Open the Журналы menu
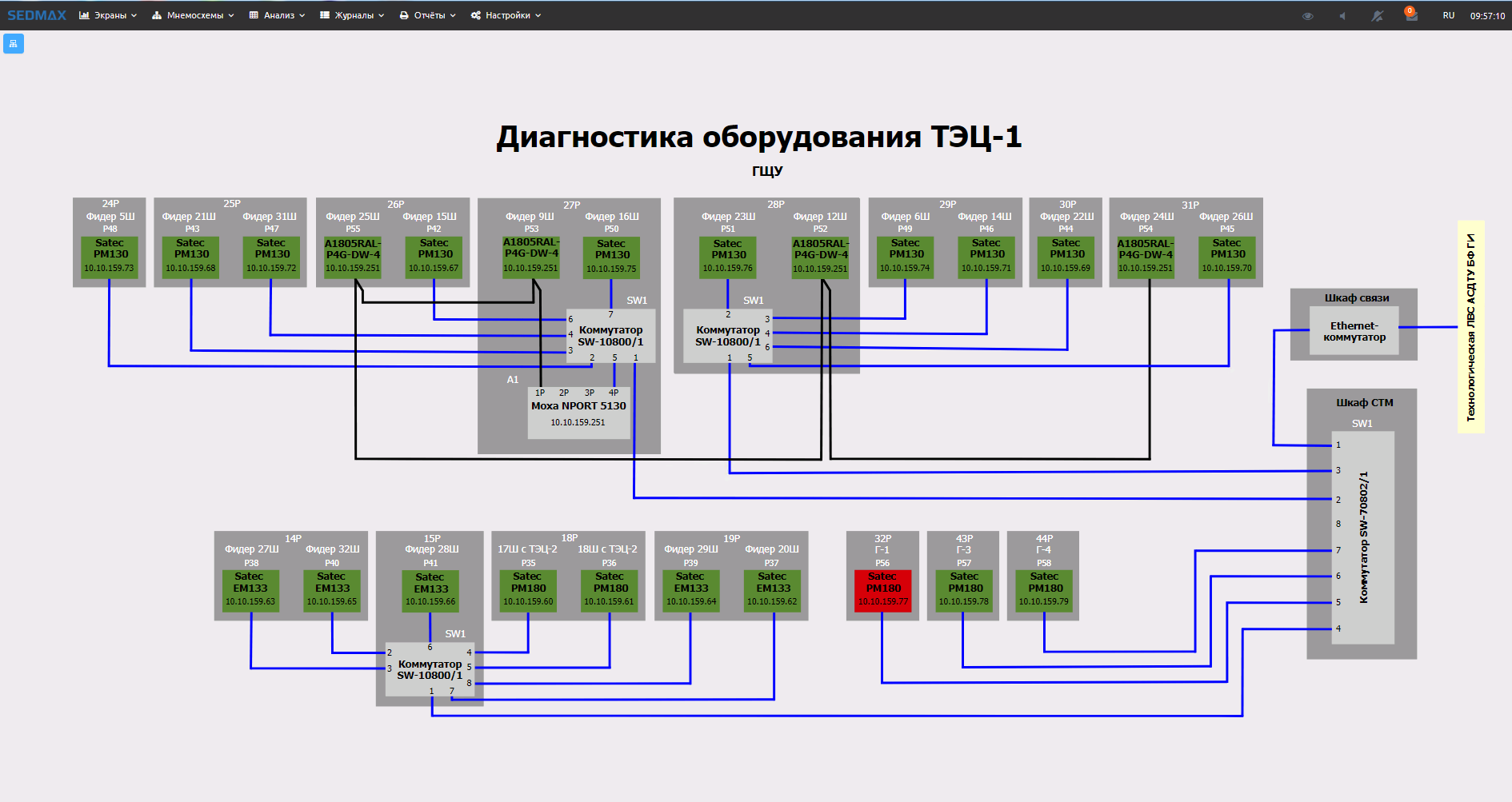Viewport: 1512px width, 802px height. 352,15
